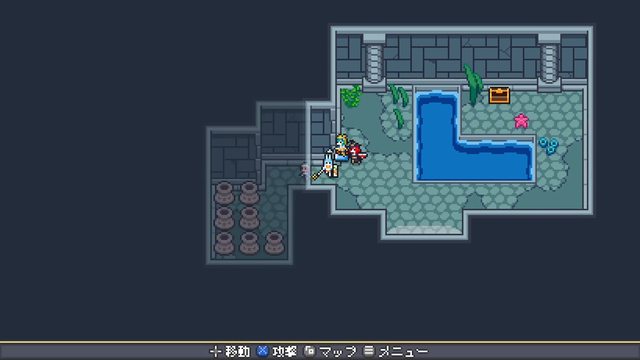640x360 pixels.
Task: Click the blue X attack button icon
Action: [263, 351]
